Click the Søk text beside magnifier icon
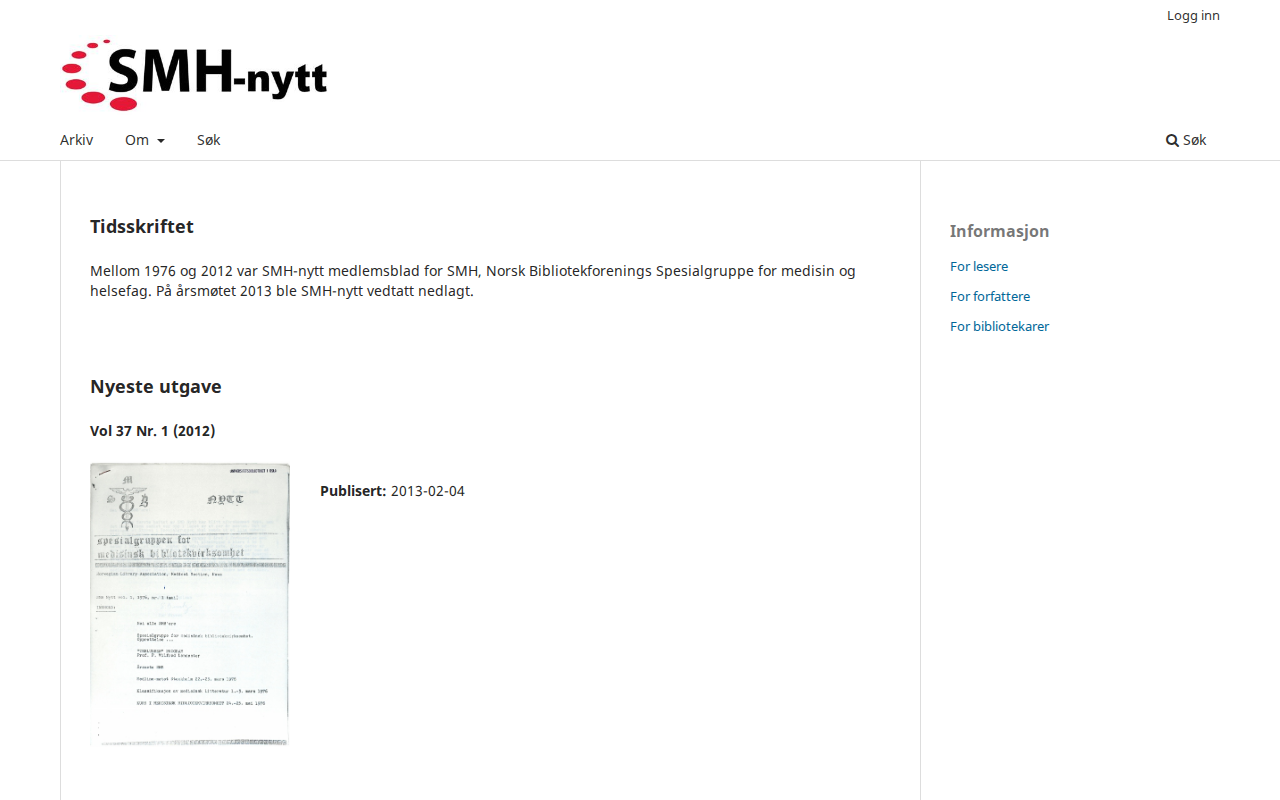Viewport: 1280px width, 800px height. pos(1194,140)
